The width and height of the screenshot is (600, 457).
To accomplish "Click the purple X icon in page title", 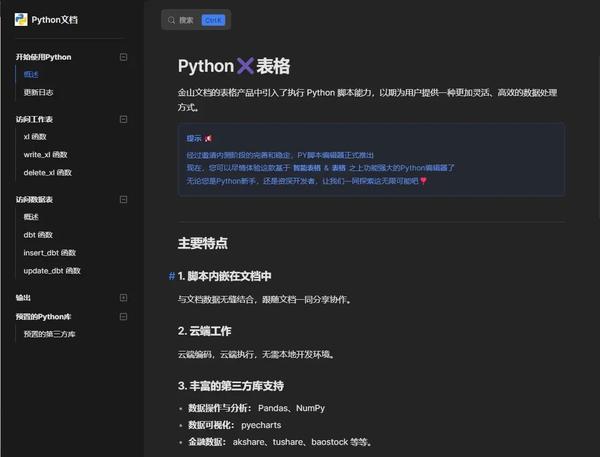I will (x=245, y=66).
